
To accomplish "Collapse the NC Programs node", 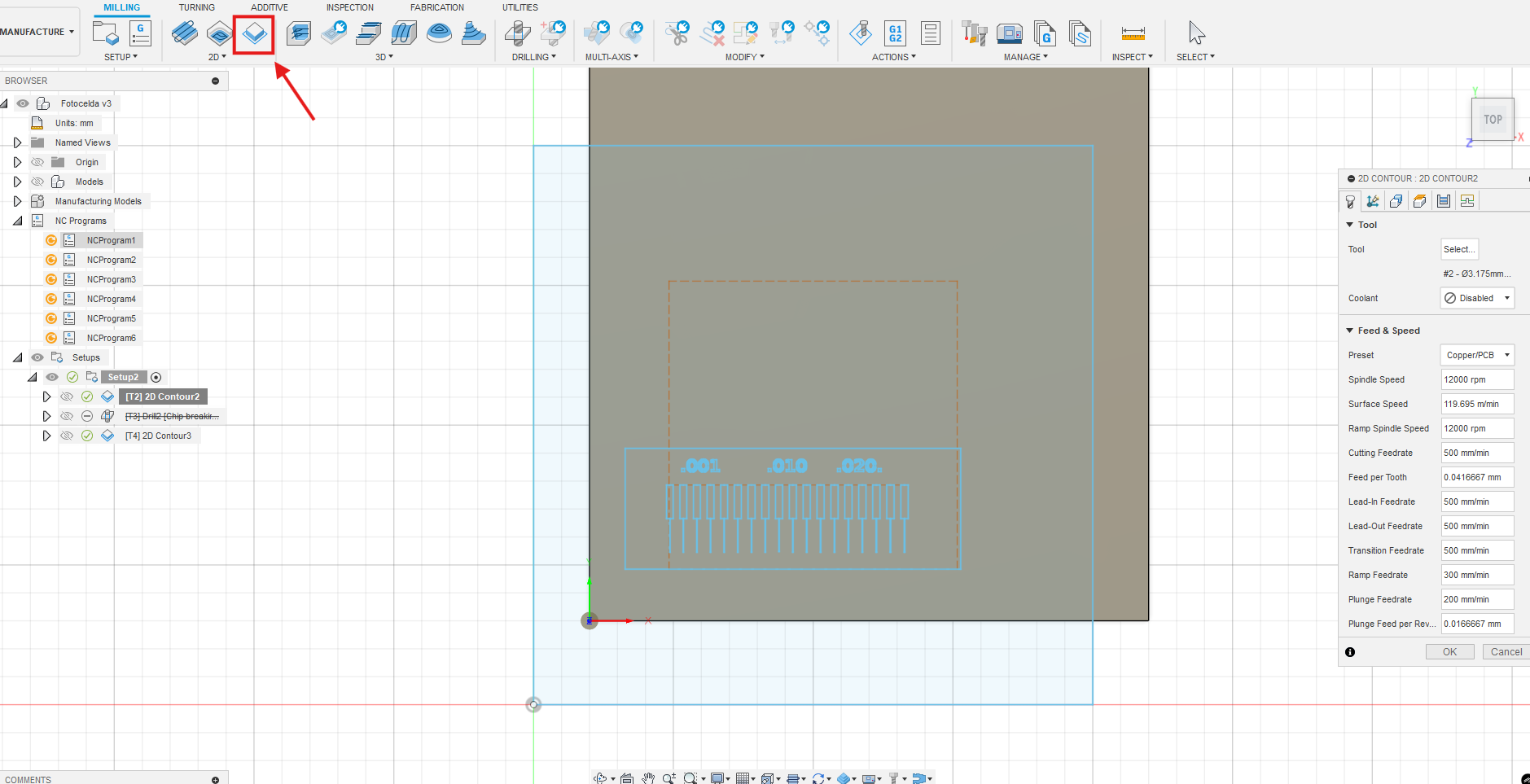I will (x=17, y=221).
